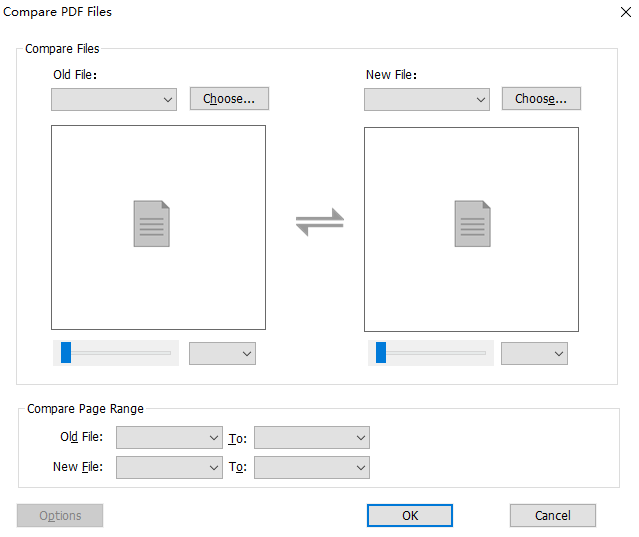
Task: Open the New File selection dropdown
Action: pyautogui.click(x=426, y=99)
